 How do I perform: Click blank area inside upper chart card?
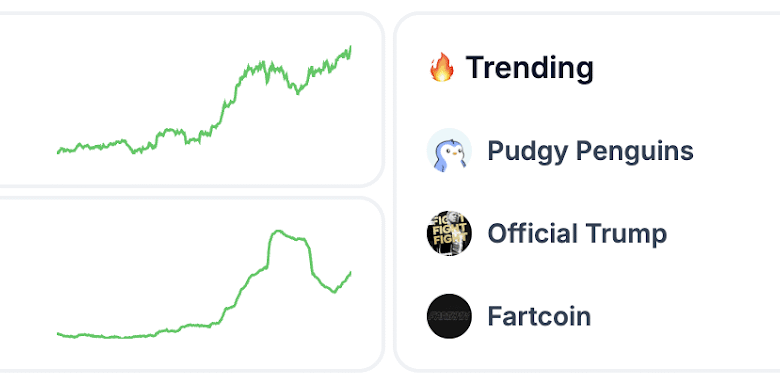pyautogui.click(x=124, y=75)
